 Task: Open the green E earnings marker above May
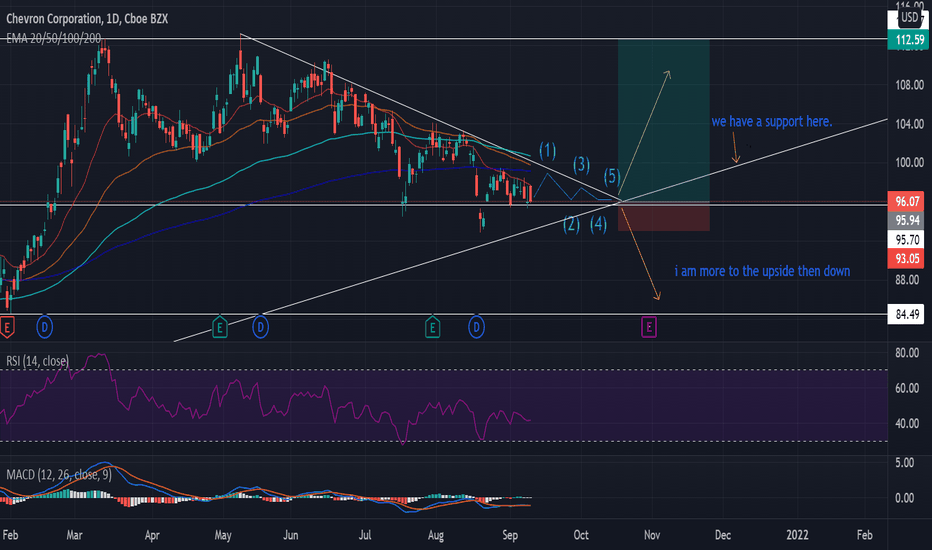pyautogui.click(x=219, y=327)
